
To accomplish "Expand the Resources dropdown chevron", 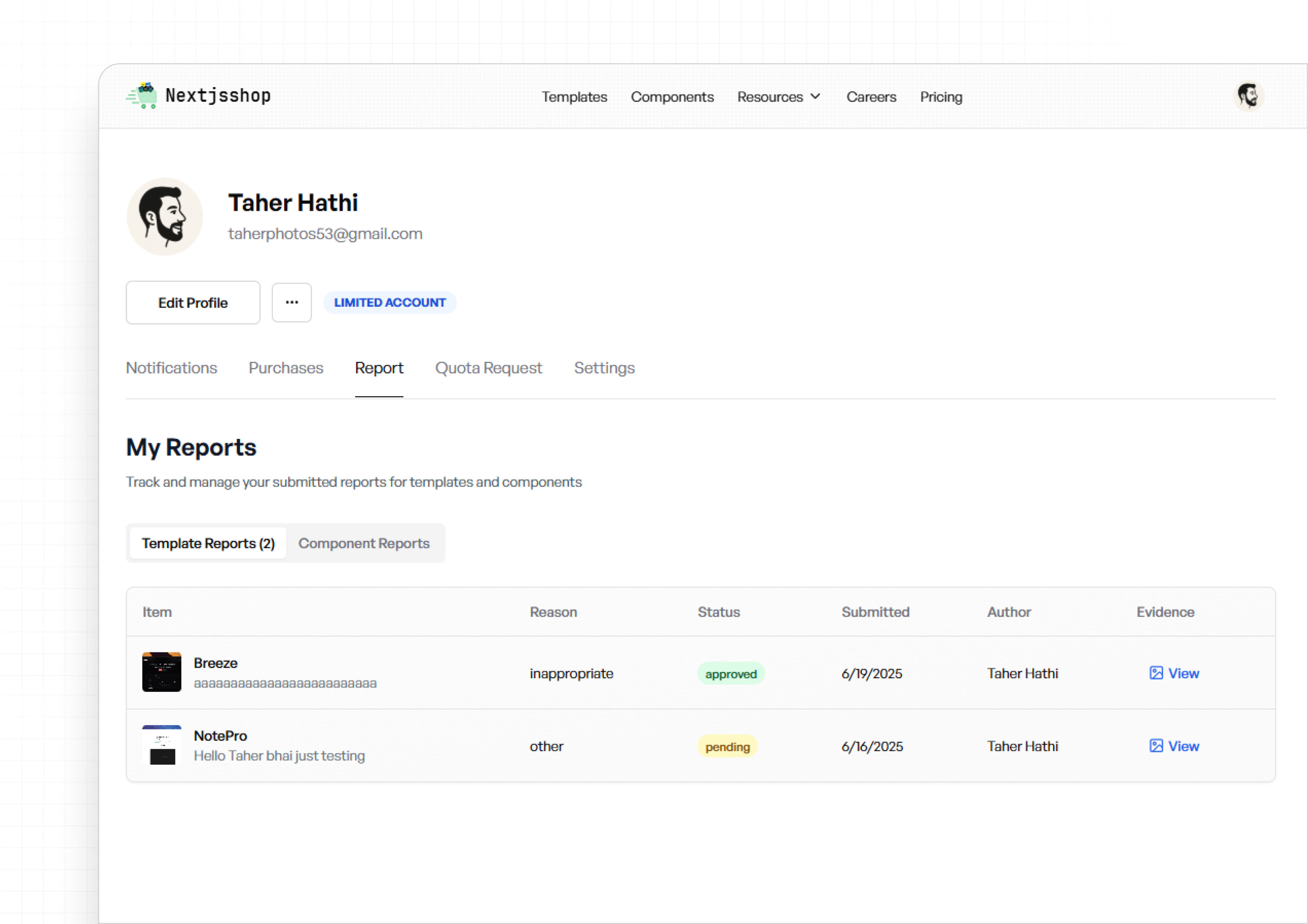I will 816,96.
